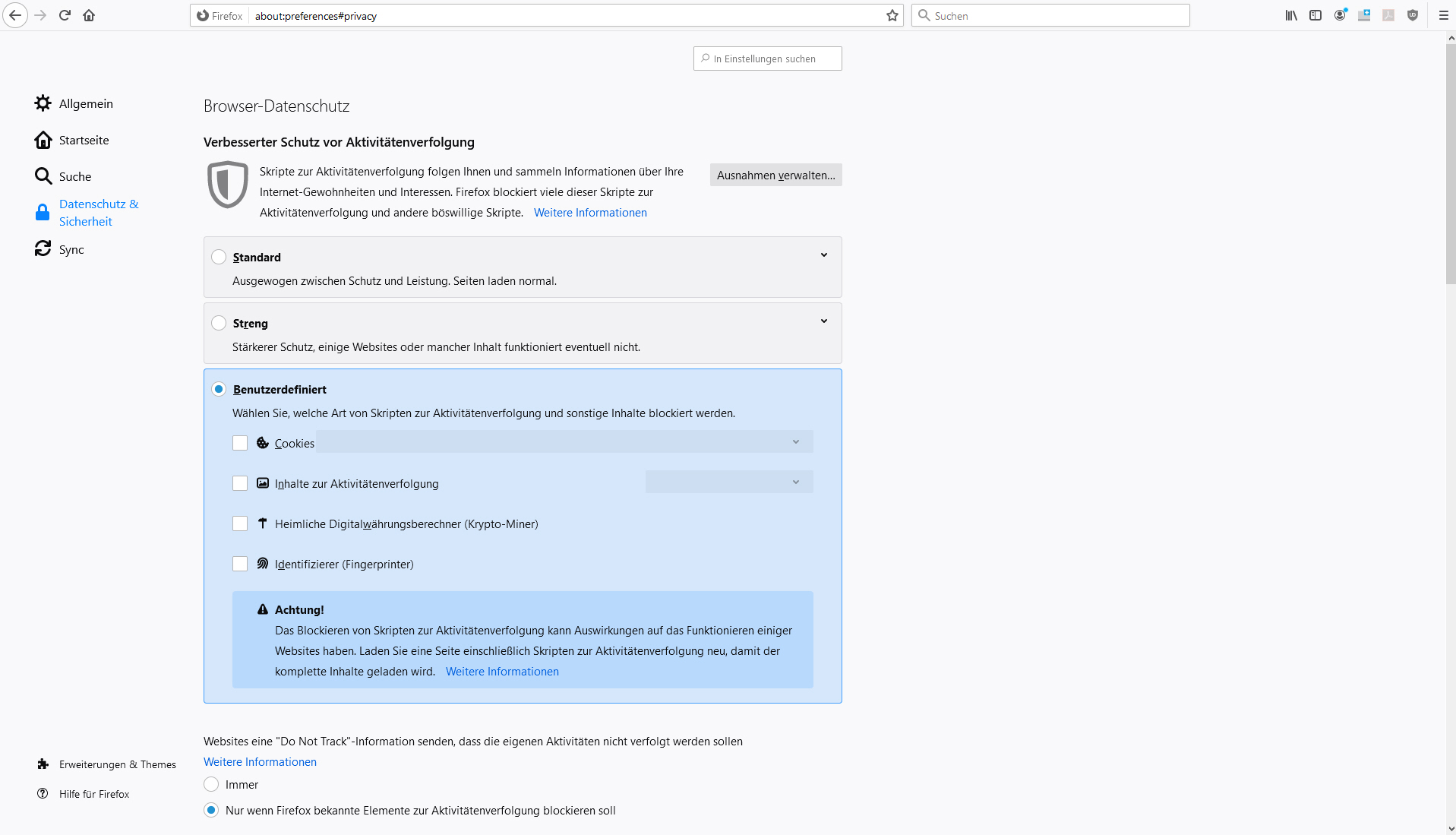The height and width of the screenshot is (835, 1456).
Task: Check the Krypto-Miner blocking option
Action: click(x=240, y=523)
